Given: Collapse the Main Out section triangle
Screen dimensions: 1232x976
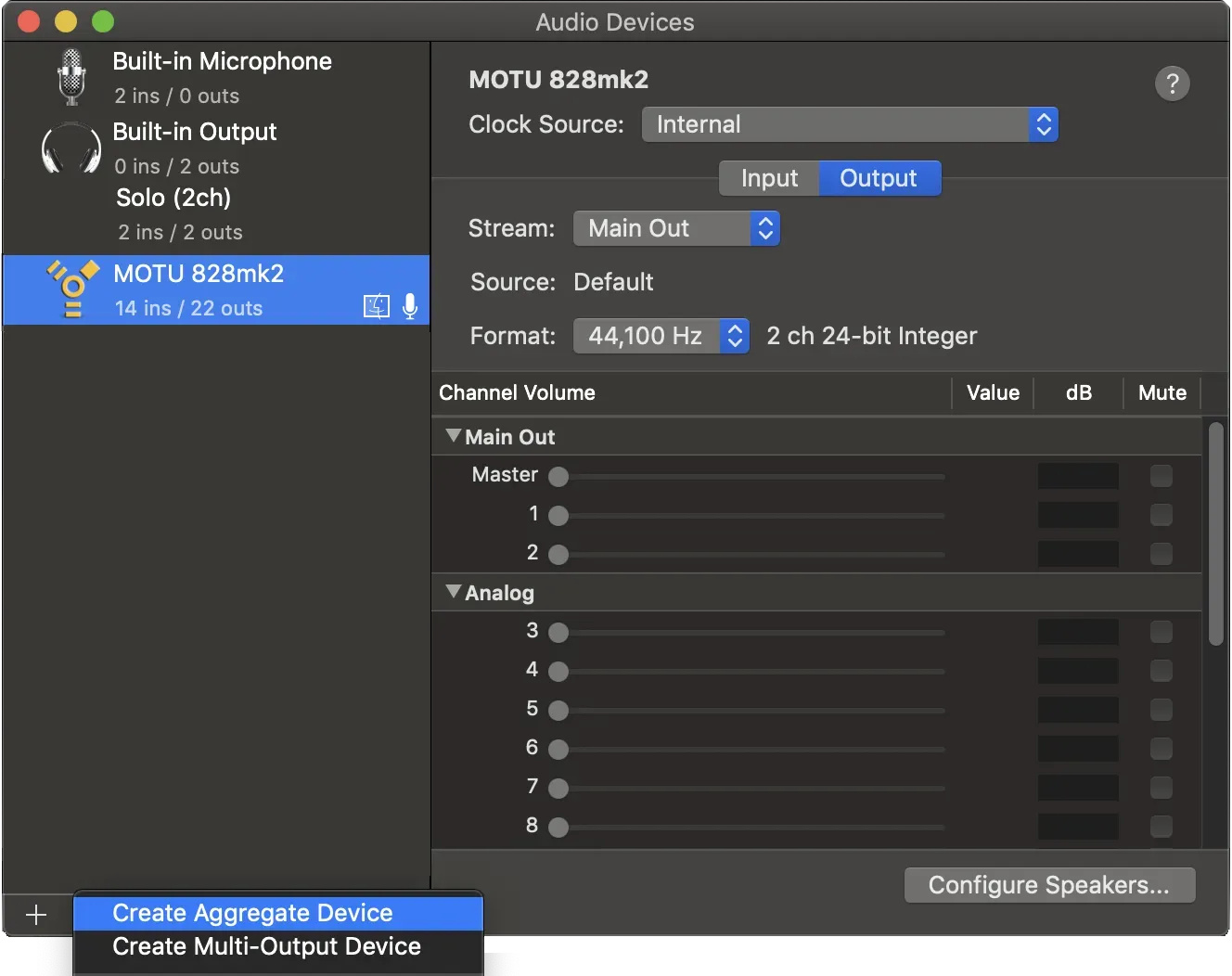Looking at the screenshot, I should click(x=454, y=436).
